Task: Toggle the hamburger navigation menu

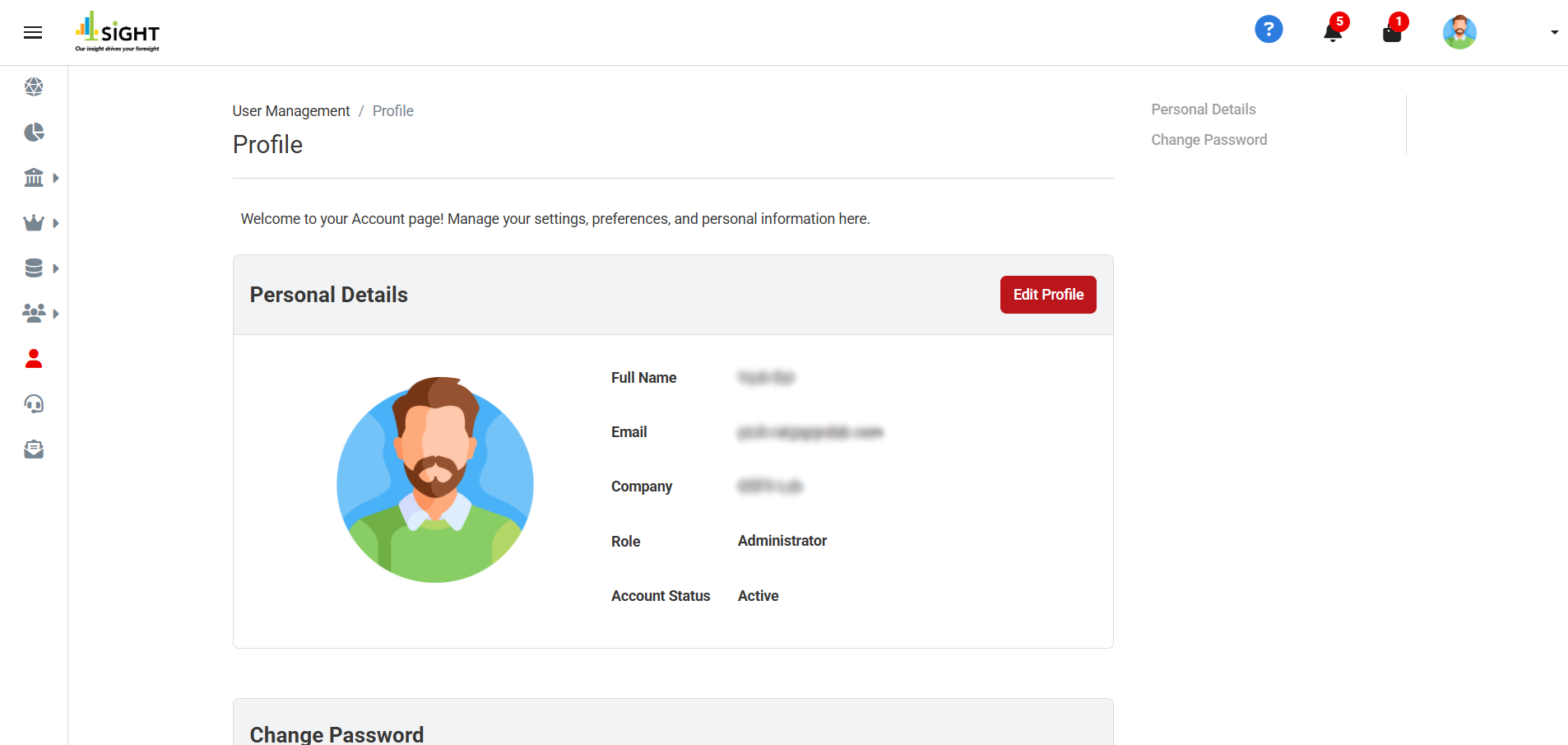Action: (33, 32)
